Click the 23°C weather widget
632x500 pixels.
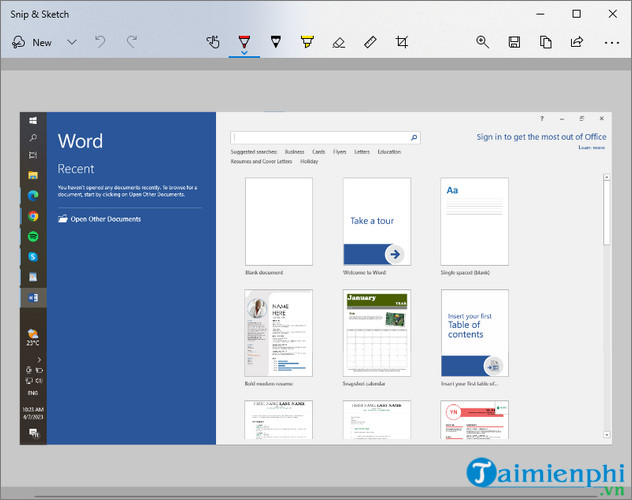[x=33, y=338]
